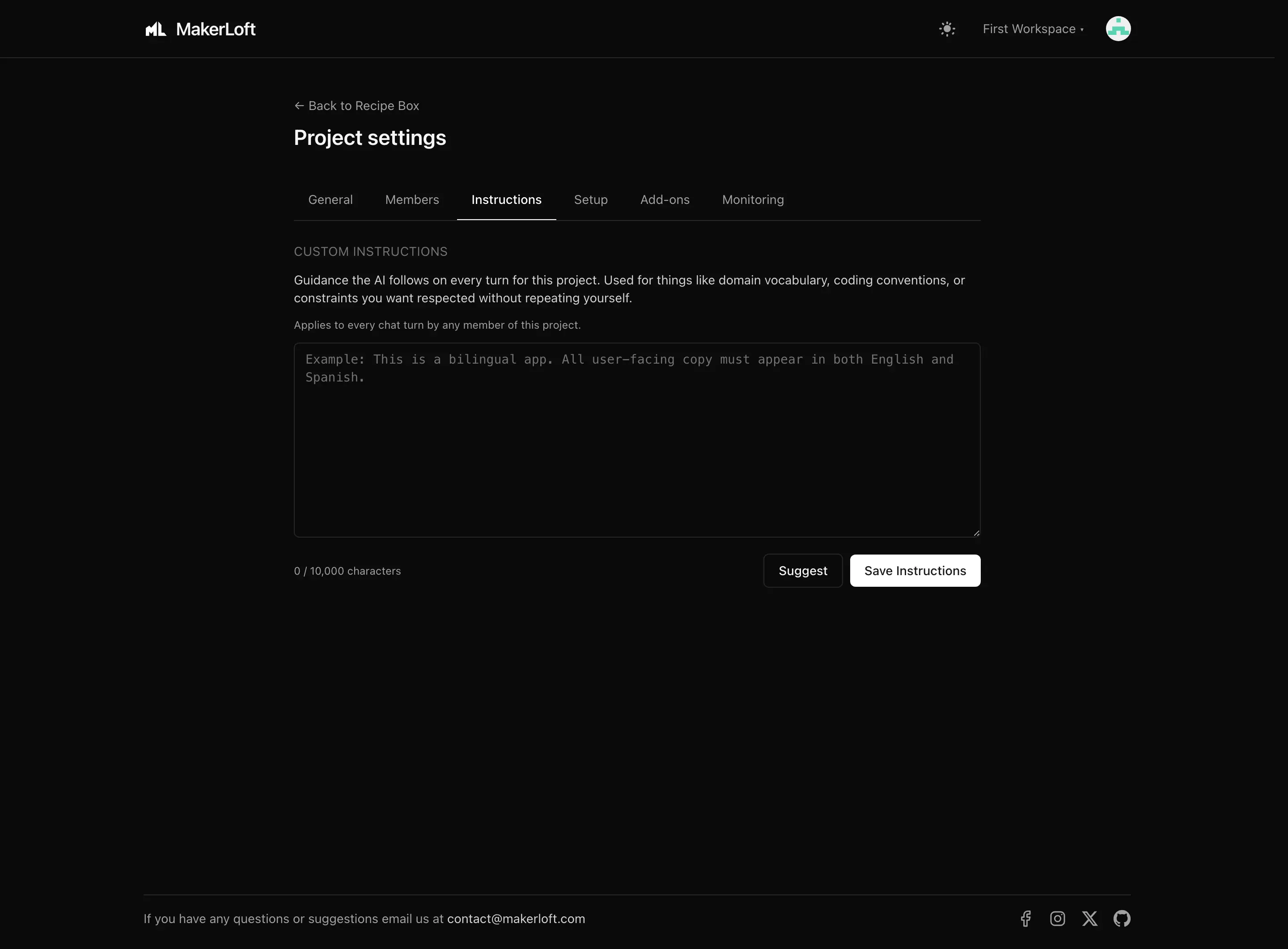
Task: Click the MakerLoft logo icon
Action: (156, 29)
